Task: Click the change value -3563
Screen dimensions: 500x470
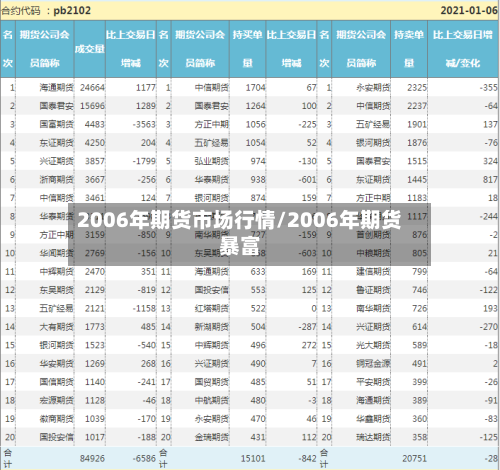Action: pos(144,124)
